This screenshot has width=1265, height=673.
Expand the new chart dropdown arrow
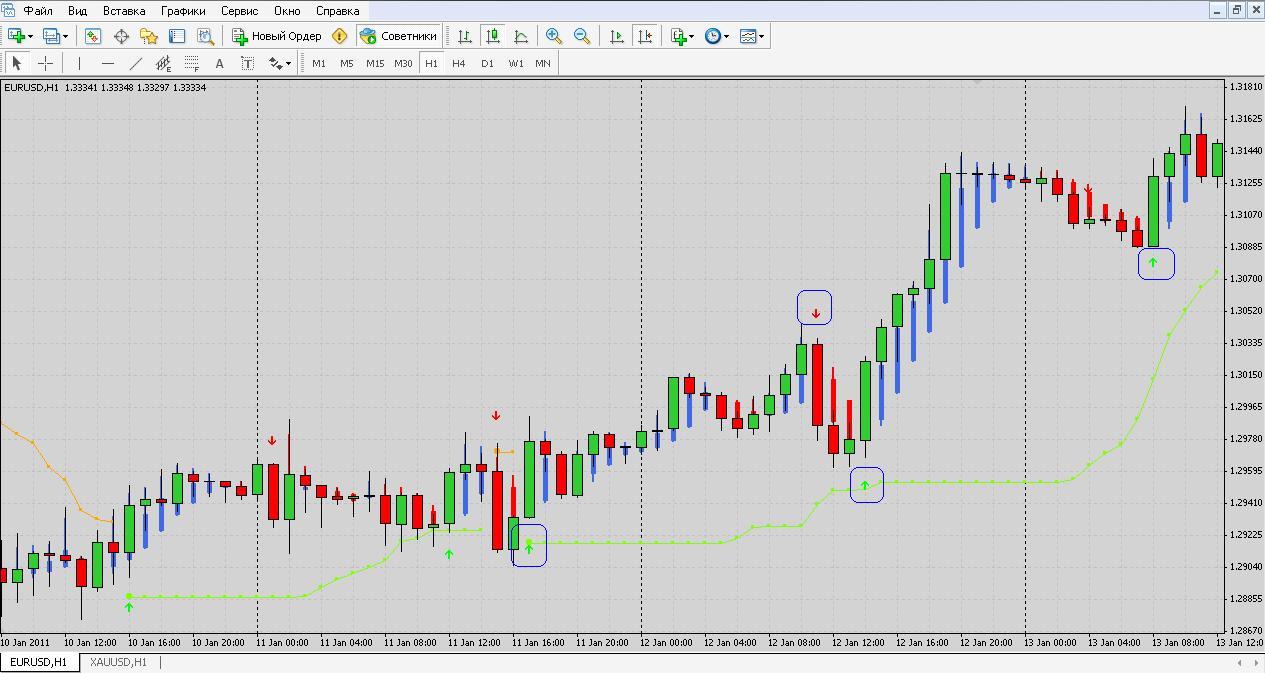click(30, 36)
